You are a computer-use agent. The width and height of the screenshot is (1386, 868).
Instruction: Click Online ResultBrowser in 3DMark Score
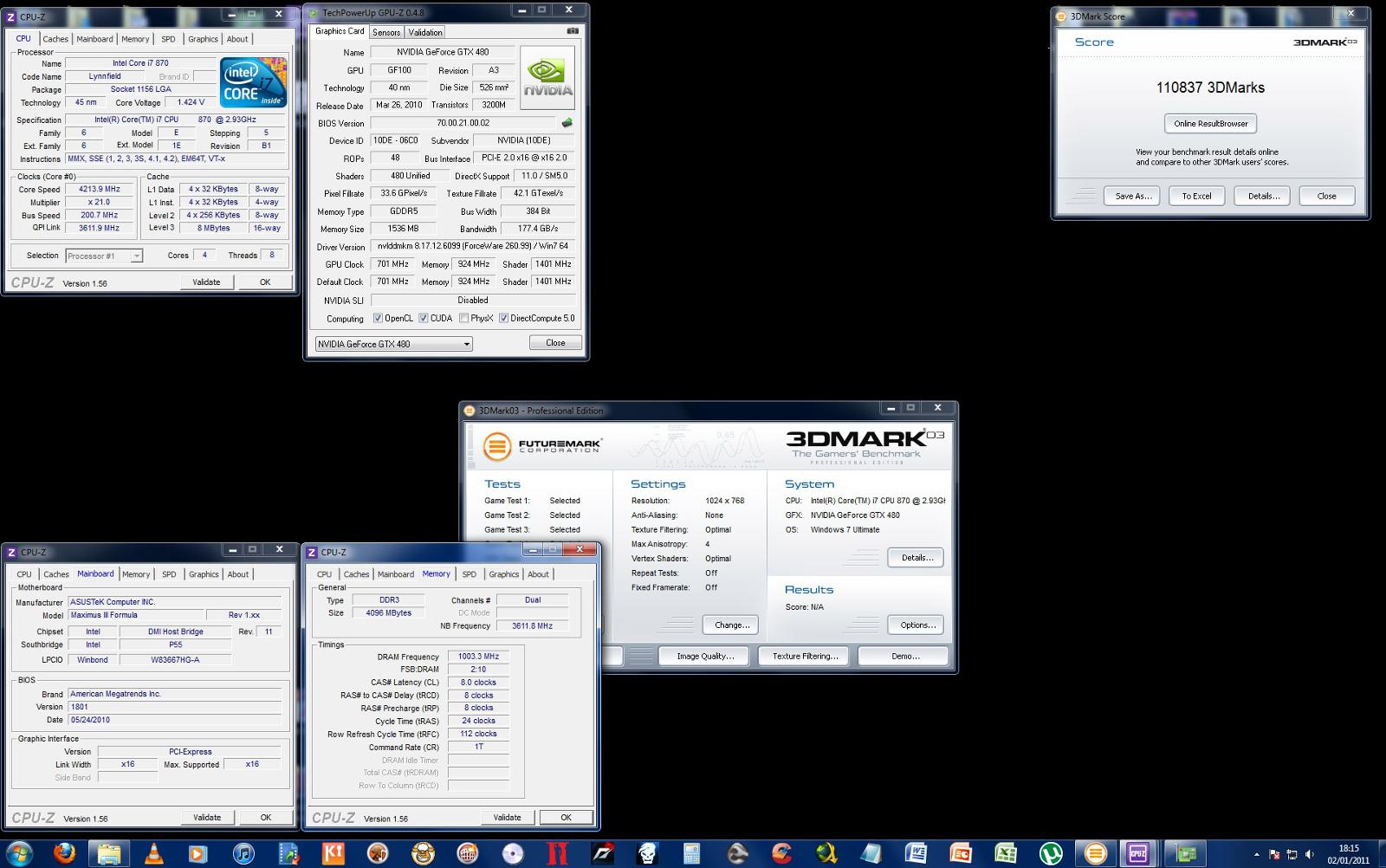1211,123
